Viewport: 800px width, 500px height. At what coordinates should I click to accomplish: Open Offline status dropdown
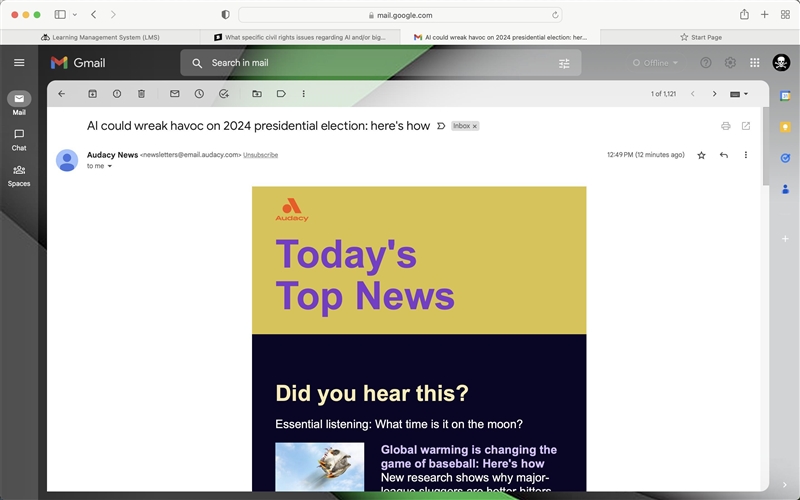(x=656, y=63)
